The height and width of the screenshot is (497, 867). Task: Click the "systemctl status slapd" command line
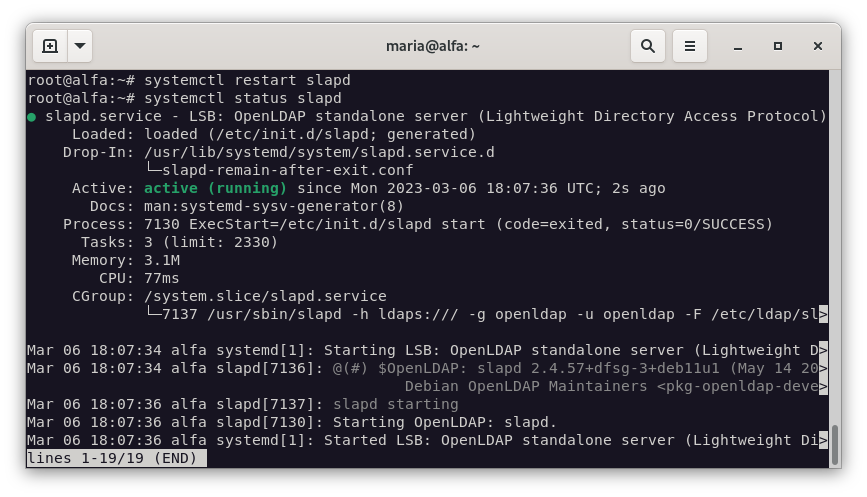click(243, 98)
